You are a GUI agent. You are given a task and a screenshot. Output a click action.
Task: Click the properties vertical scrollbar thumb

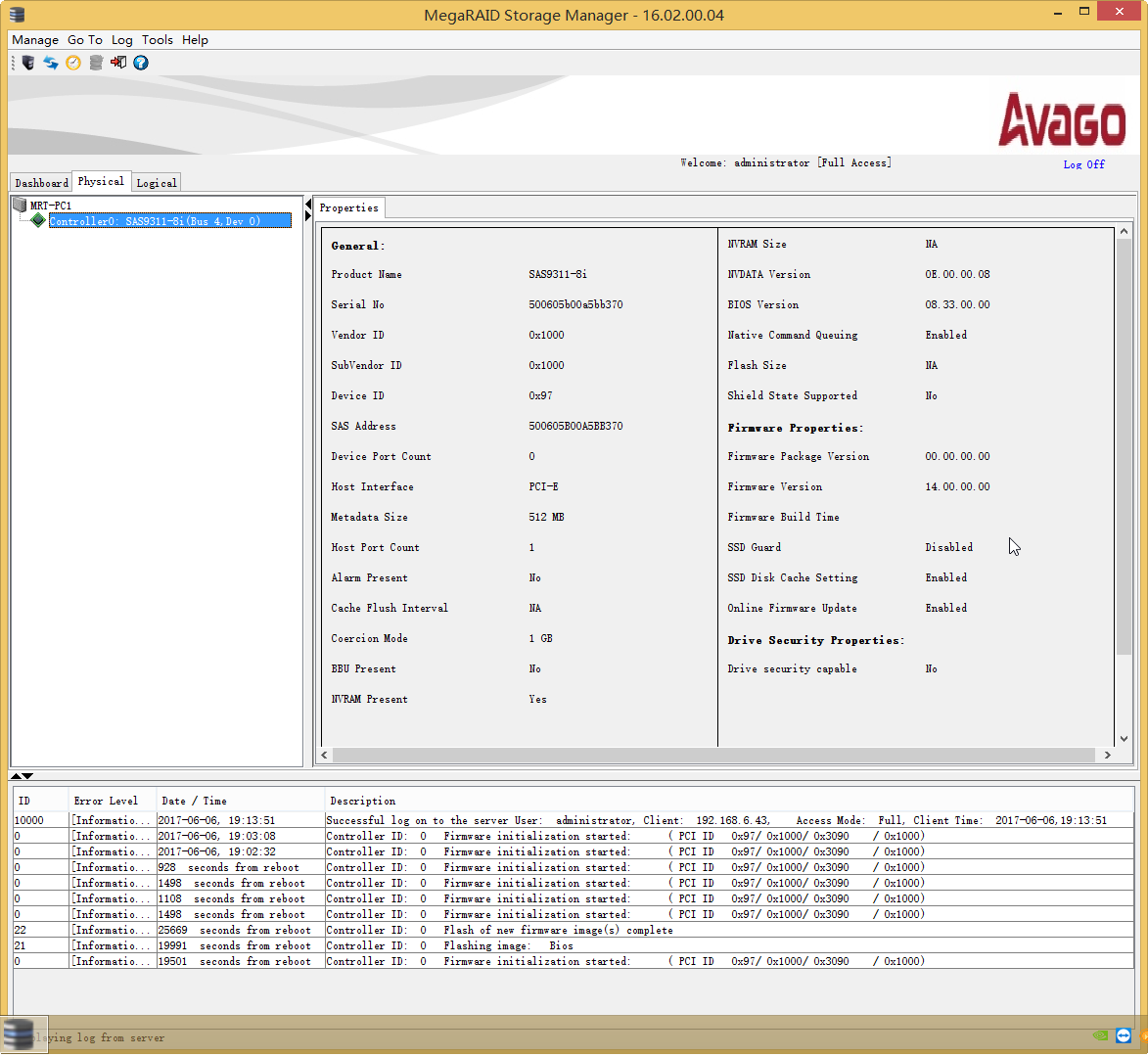click(1124, 446)
